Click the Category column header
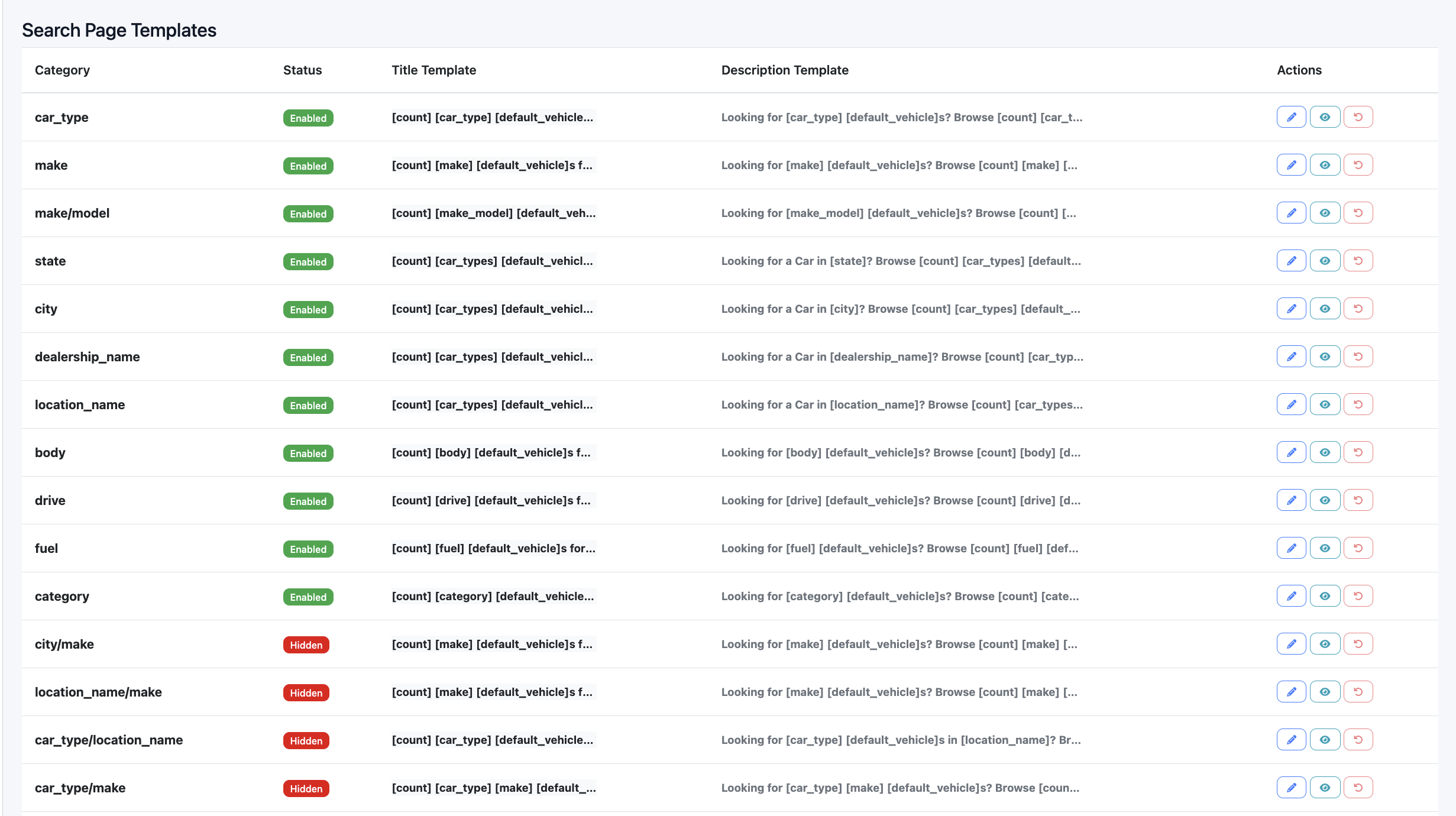The height and width of the screenshot is (816, 1456). pyautogui.click(x=62, y=70)
